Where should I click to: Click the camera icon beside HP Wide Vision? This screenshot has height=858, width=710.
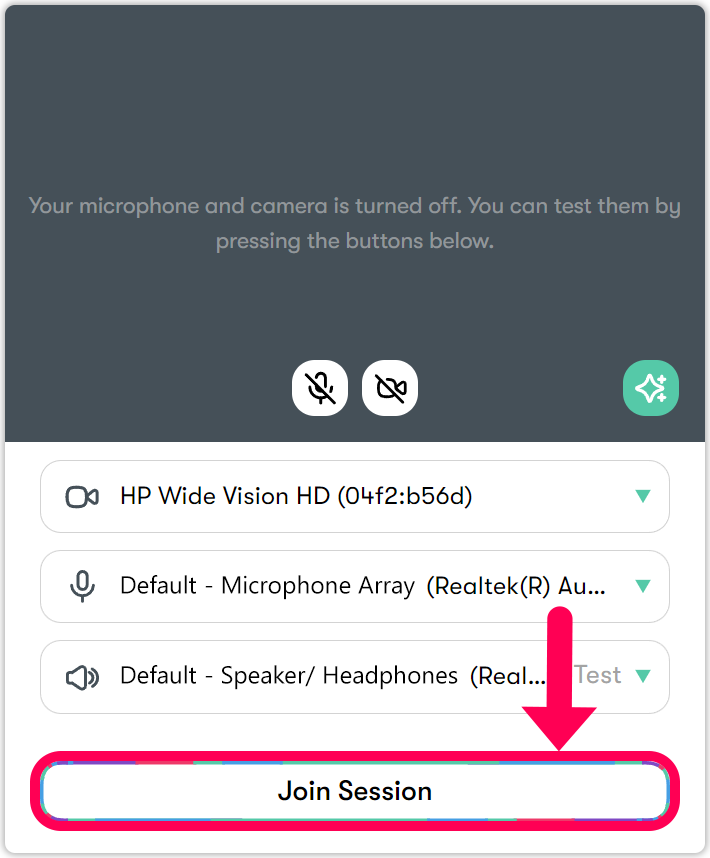(x=82, y=497)
